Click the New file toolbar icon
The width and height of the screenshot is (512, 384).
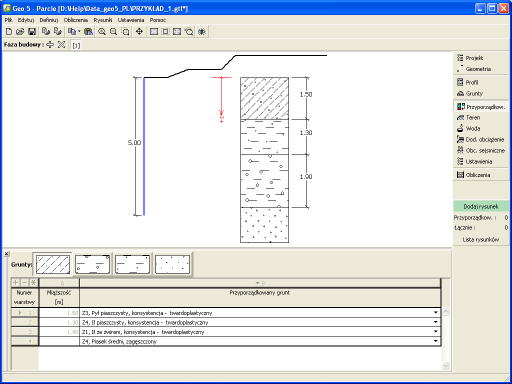pyautogui.click(x=9, y=32)
